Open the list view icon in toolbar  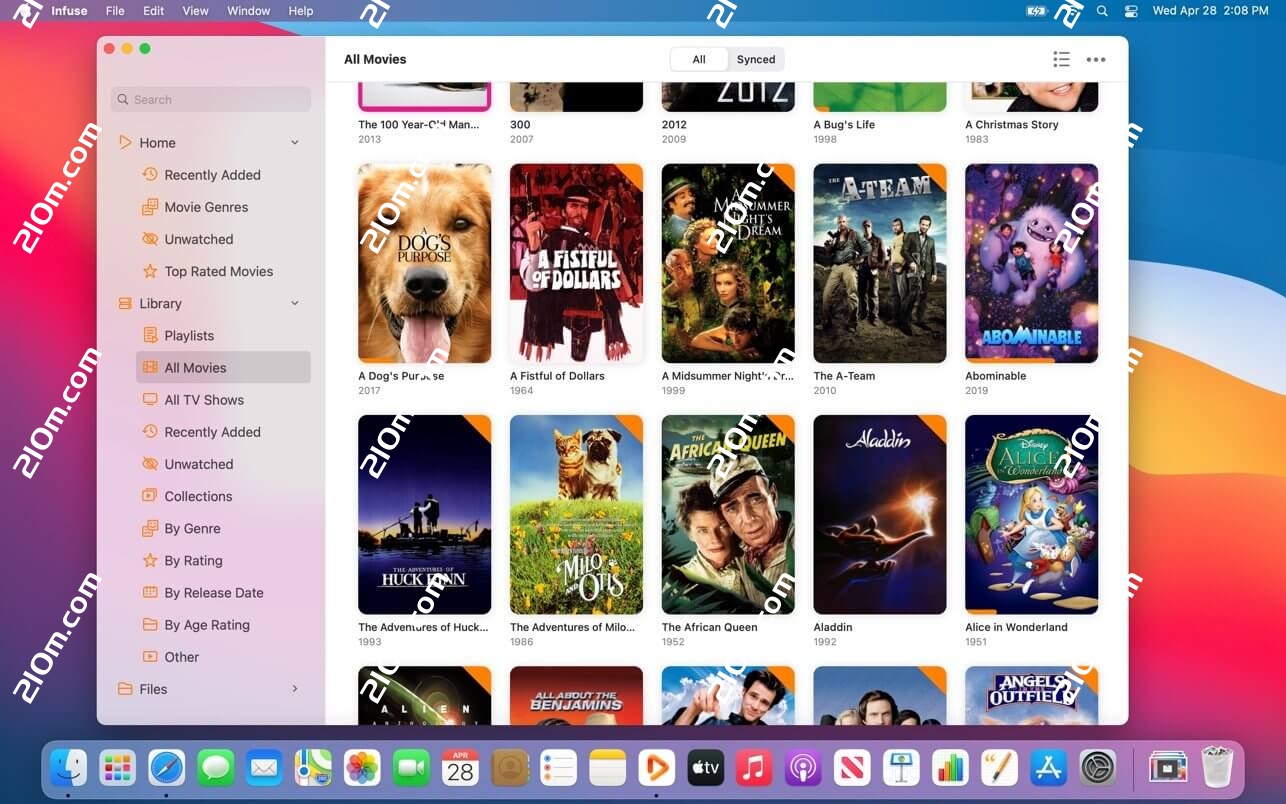point(1061,59)
